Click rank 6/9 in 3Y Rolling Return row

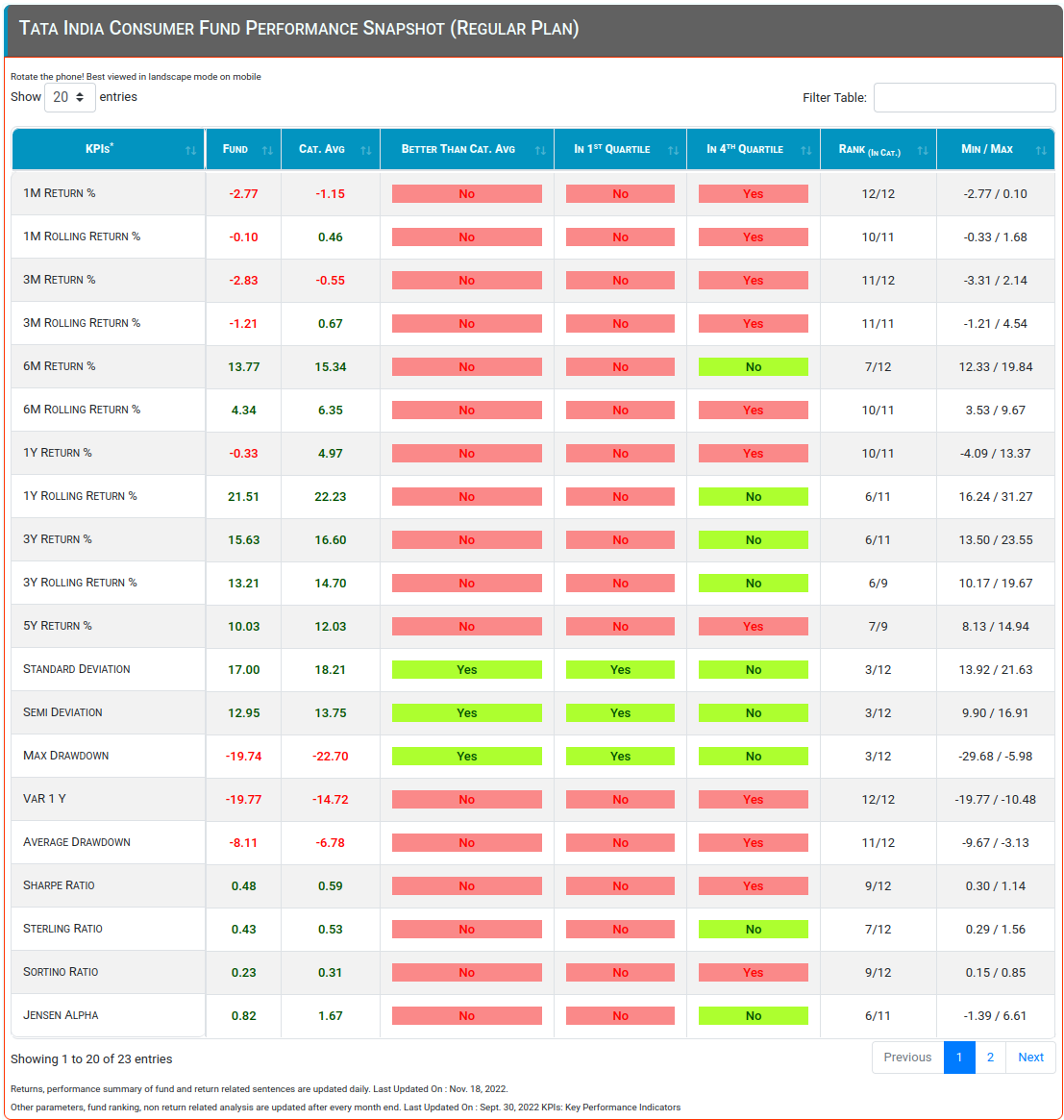pos(878,584)
